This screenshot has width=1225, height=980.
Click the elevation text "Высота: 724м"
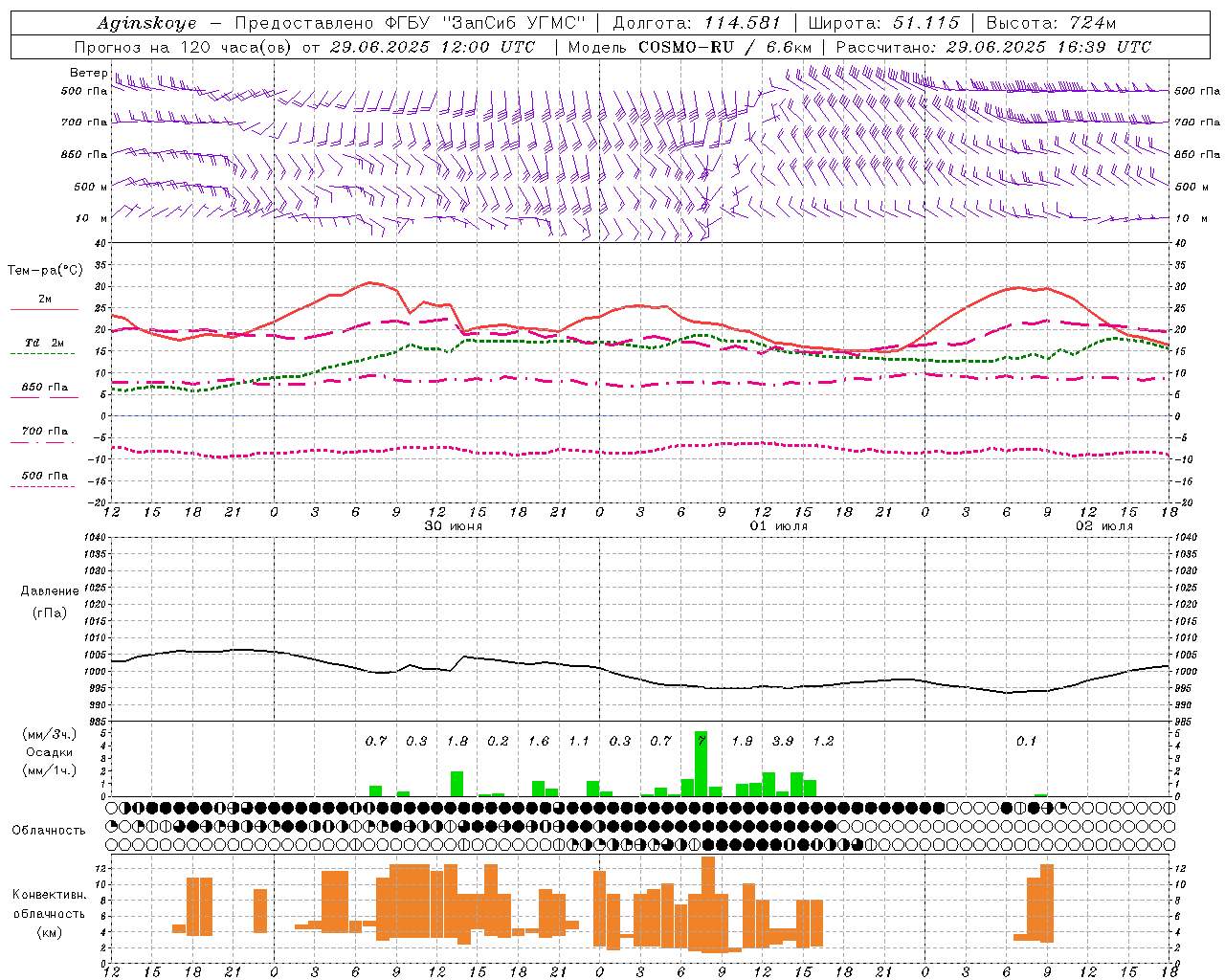[x=1051, y=23]
